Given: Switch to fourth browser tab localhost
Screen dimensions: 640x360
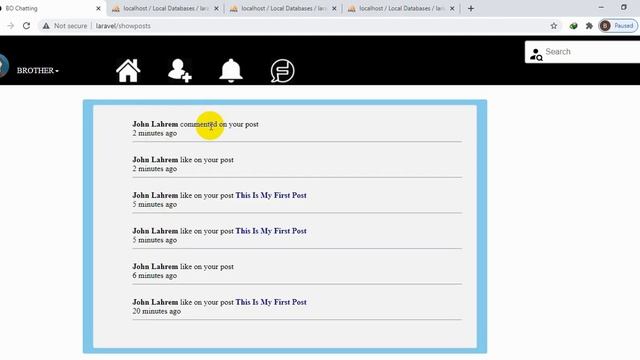Looking at the screenshot, I should (x=401, y=8).
